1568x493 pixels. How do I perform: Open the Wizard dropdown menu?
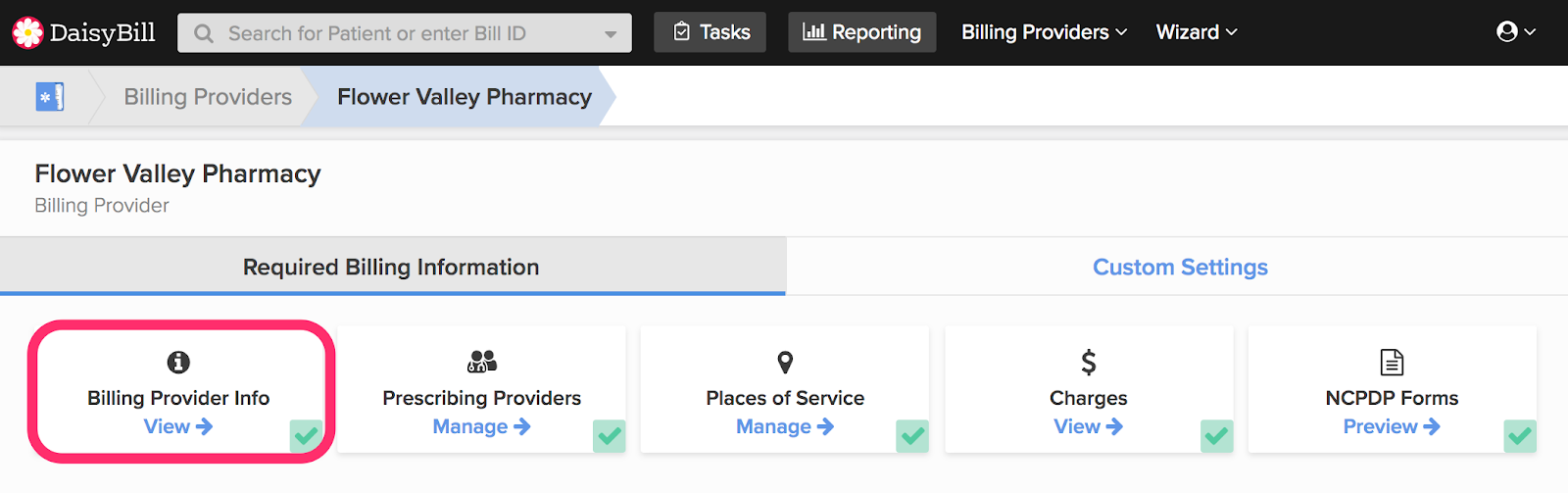1197,32
